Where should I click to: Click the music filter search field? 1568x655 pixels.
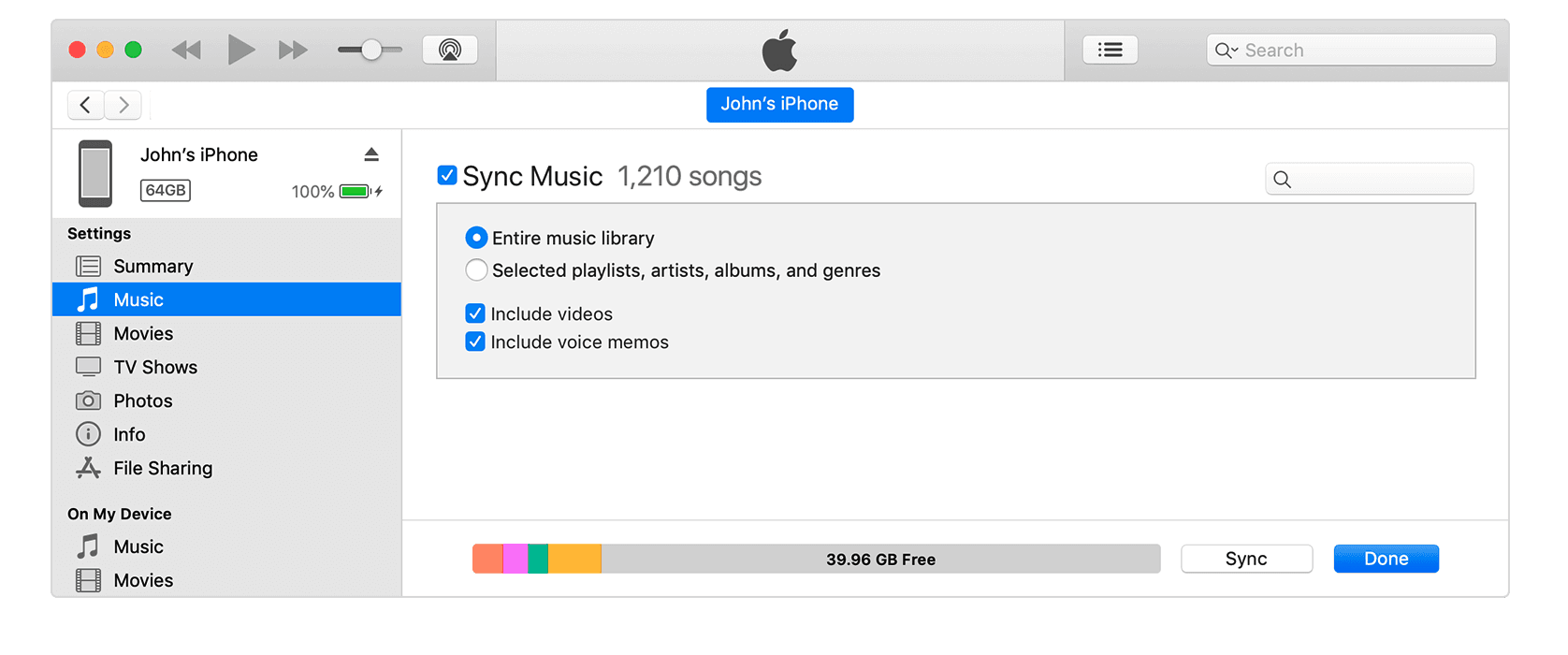1379,179
